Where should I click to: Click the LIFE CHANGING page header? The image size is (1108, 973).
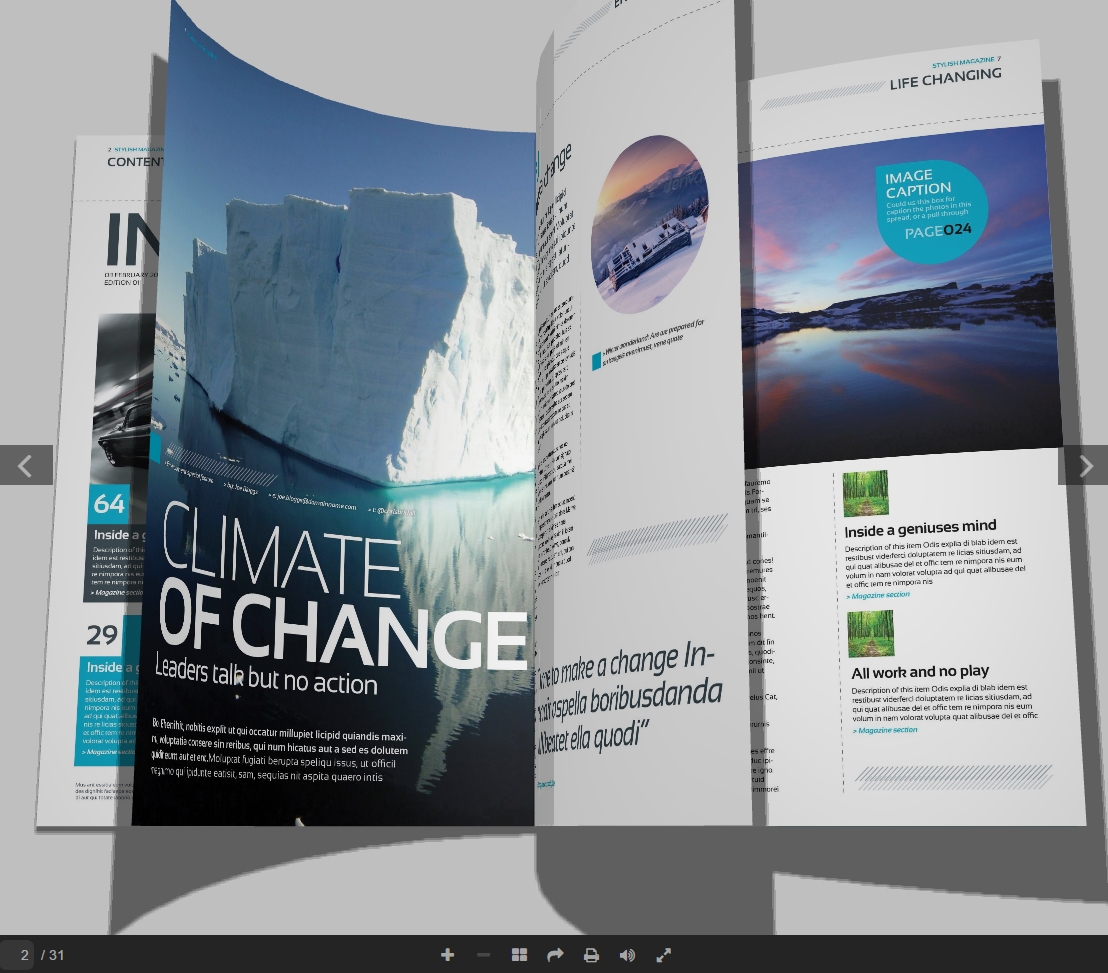pos(944,78)
